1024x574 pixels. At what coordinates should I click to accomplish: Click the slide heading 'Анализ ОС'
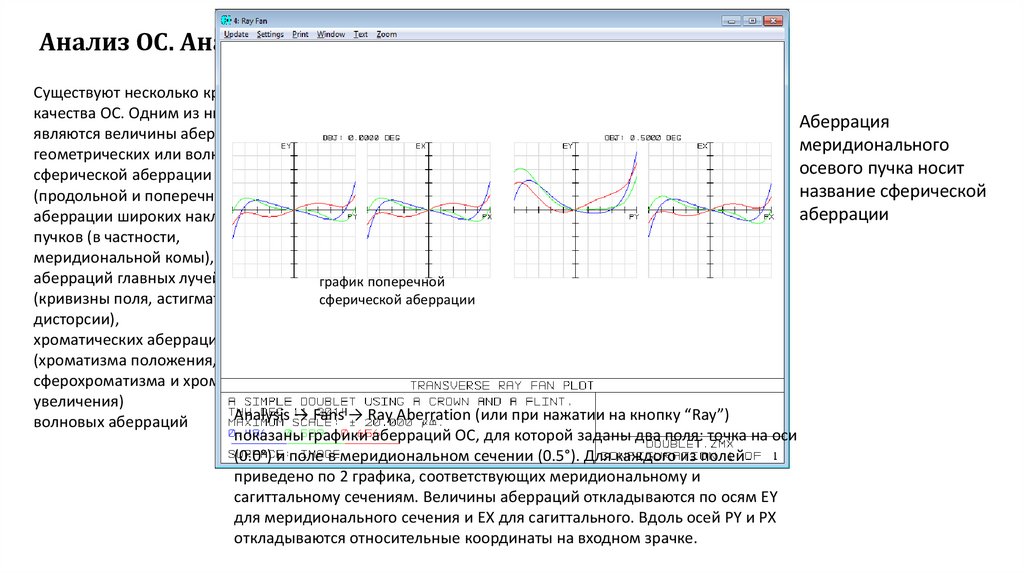[x=106, y=42]
